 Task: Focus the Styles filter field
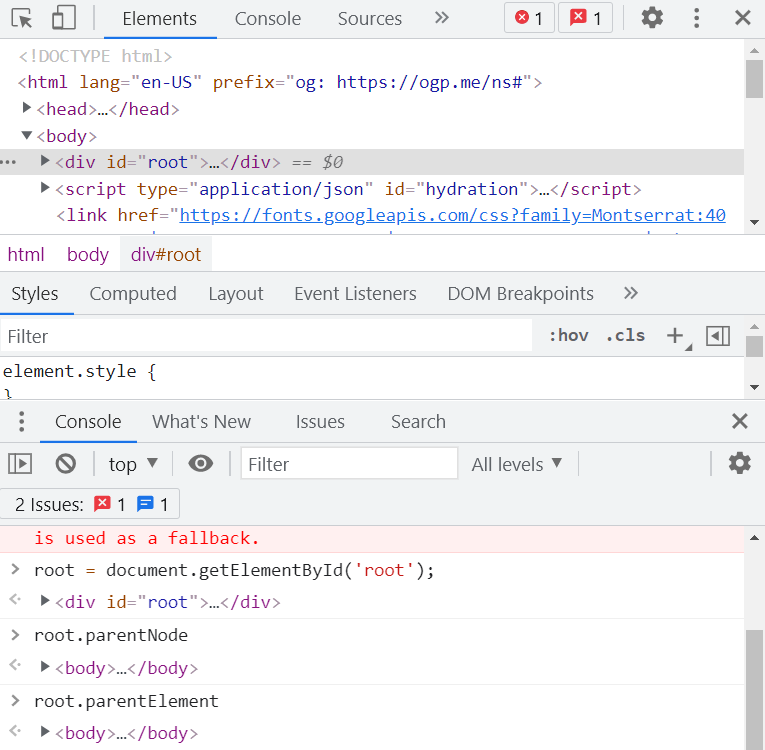[x=266, y=336]
